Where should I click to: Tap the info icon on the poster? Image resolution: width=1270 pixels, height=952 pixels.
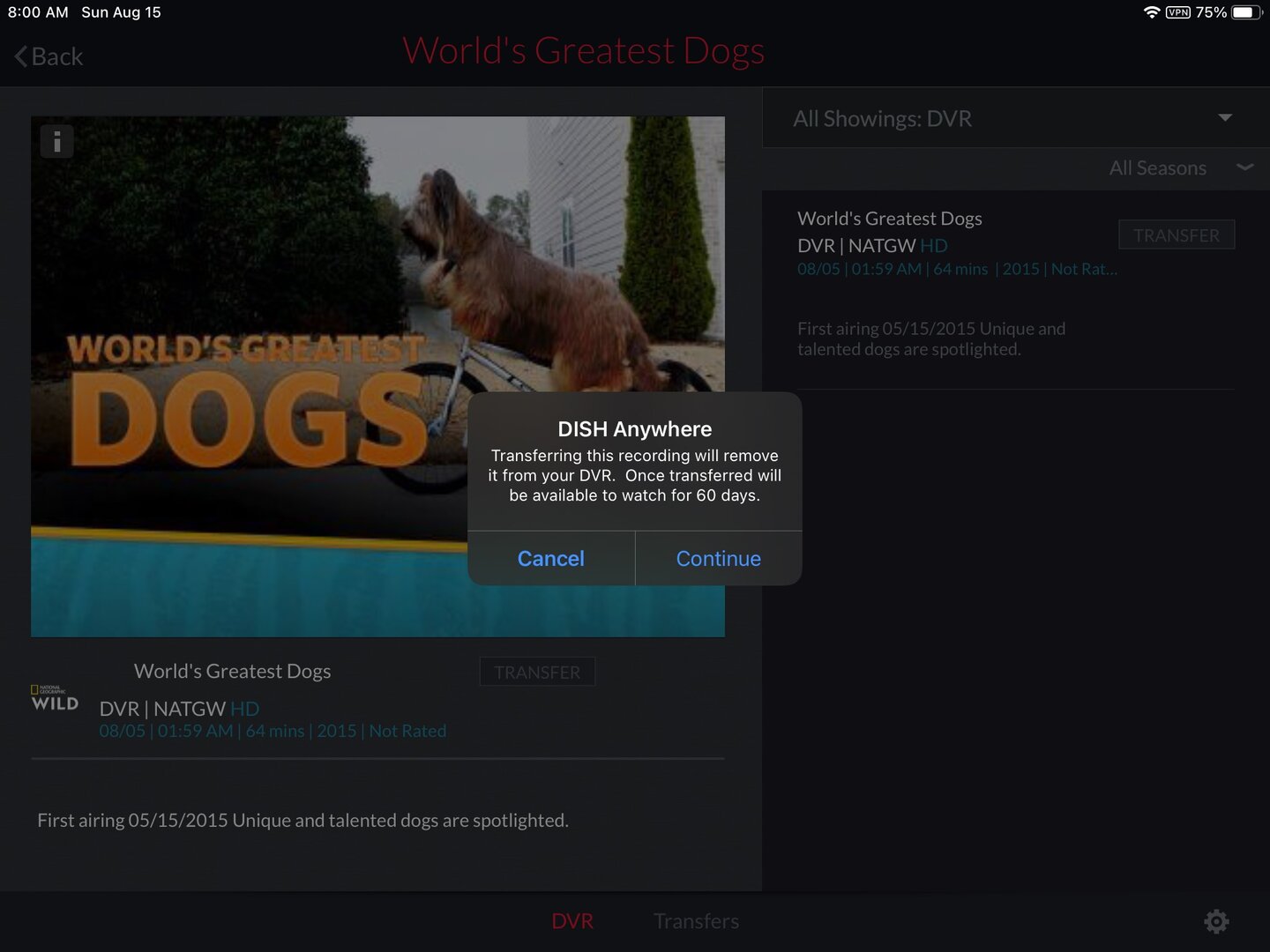pyautogui.click(x=56, y=141)
